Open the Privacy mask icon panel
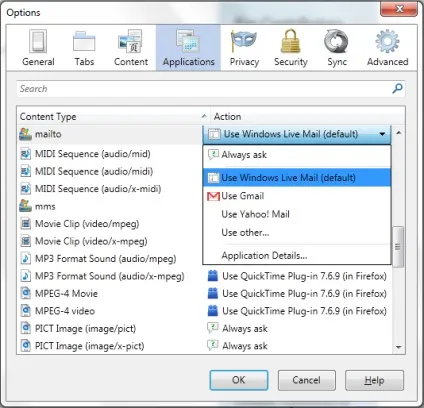This screenshot has height=408, width=424. point(244,48)
